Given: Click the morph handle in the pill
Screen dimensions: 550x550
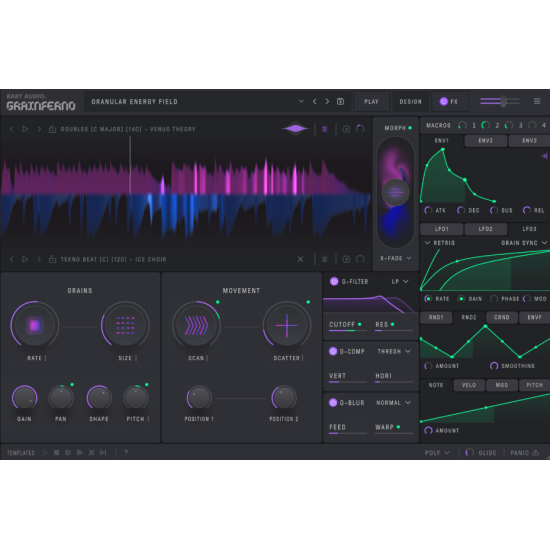Looking at the screenshot, I should coord(395,192).
